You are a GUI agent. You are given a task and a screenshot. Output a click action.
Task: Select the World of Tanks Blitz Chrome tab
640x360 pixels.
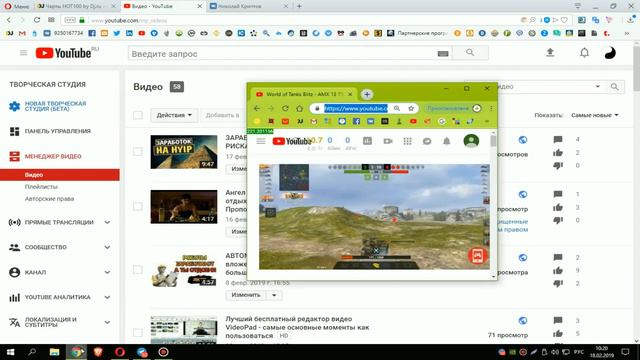pyautogui.click(x=304, y=94)
